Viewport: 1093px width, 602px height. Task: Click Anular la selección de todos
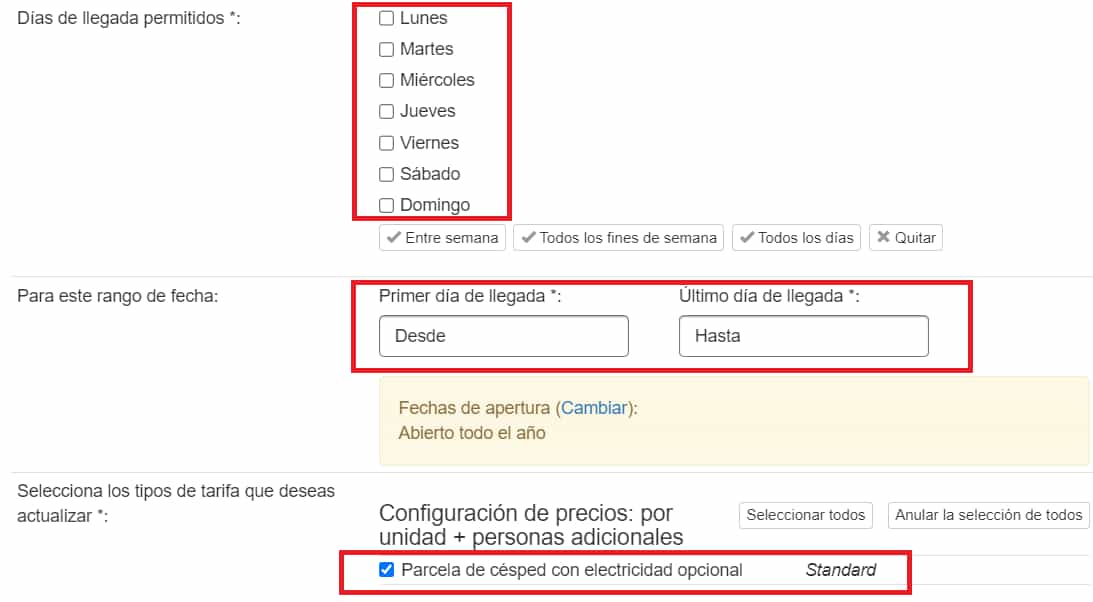click(988, 515)
